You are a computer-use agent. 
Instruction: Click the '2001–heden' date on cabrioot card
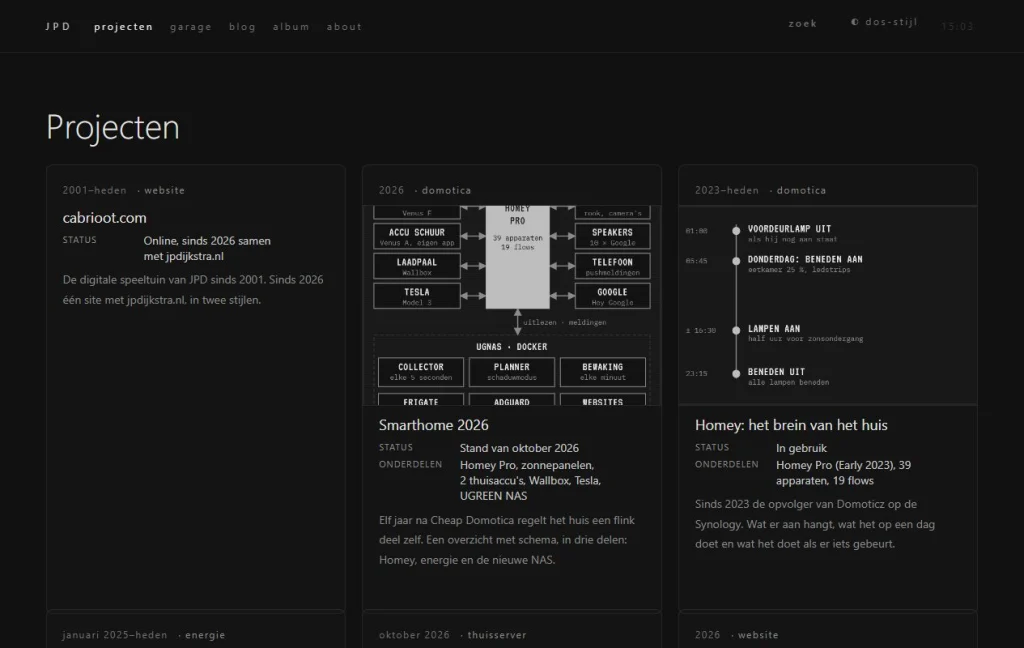(x=95, y=191)
